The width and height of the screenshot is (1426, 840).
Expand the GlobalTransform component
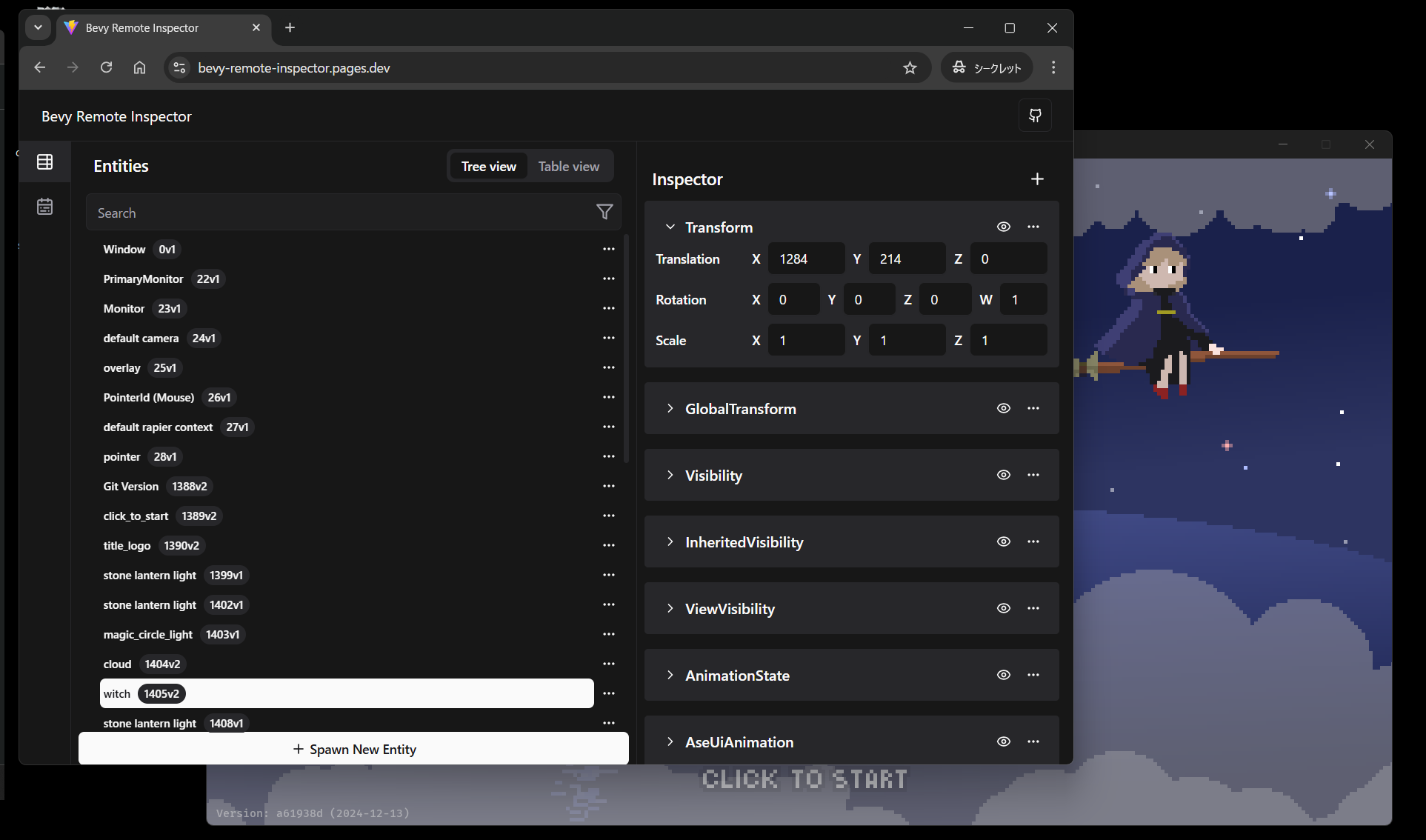[x=670, y=408]
